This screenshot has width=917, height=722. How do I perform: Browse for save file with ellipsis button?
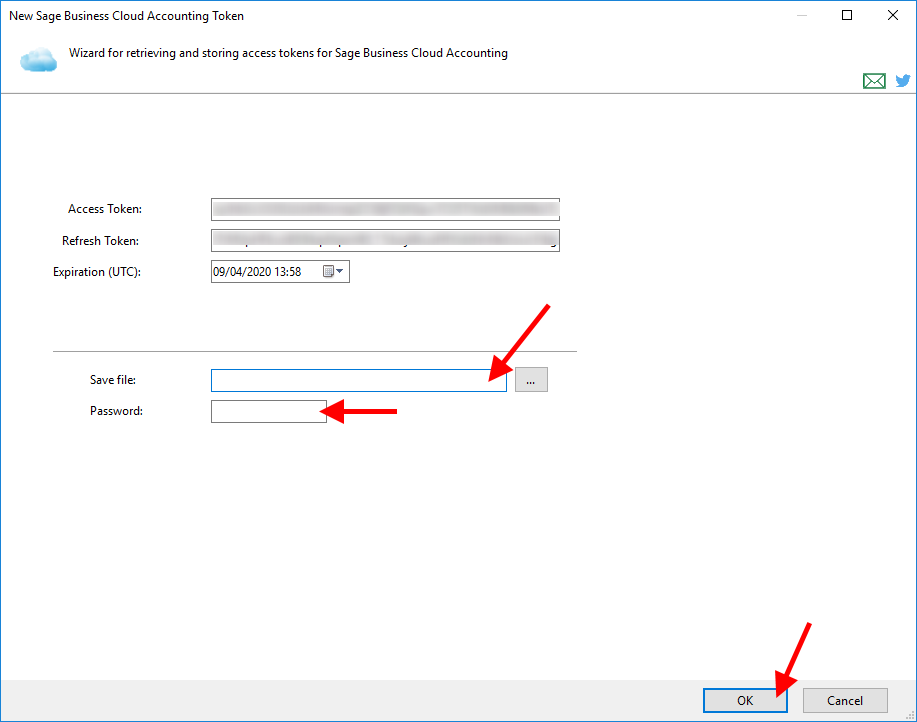531,379
